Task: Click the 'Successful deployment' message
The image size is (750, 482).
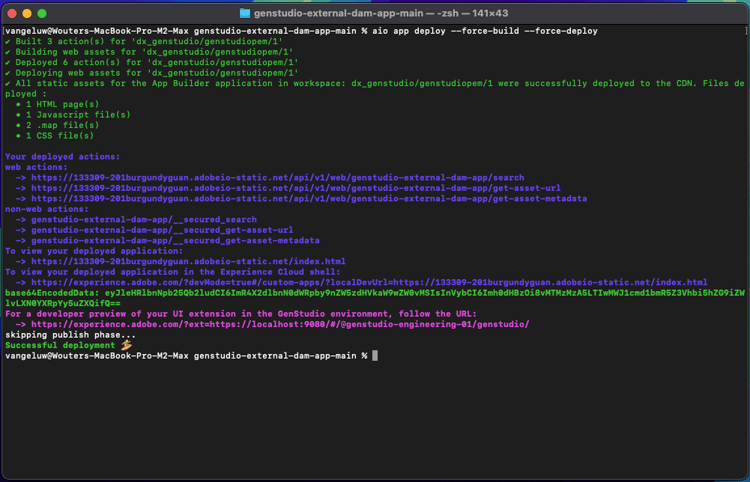Action: (60, 345)
